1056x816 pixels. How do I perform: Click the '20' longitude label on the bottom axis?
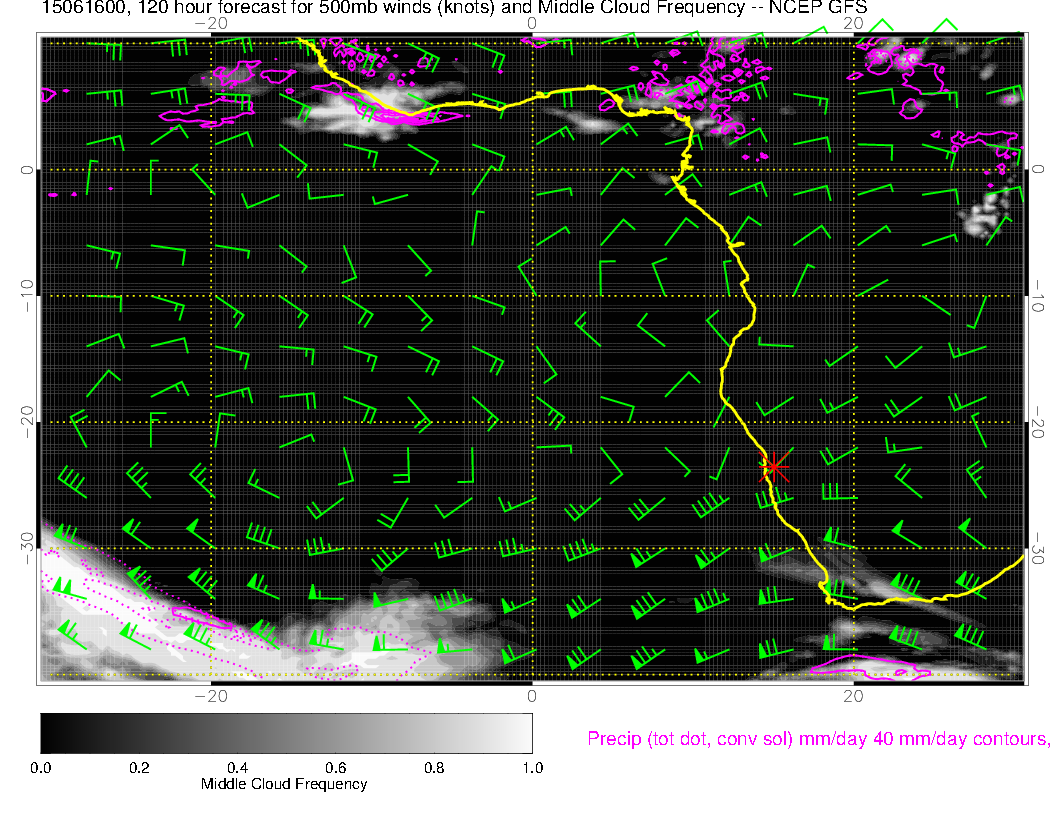(853, 696)
